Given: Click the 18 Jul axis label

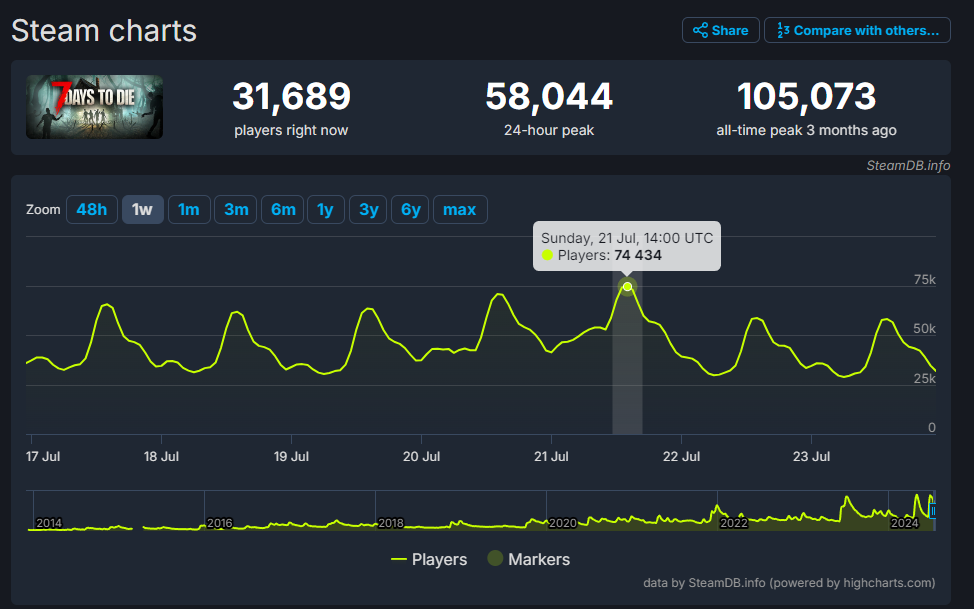Looking at the screenshot, I should (x=162, y=456).
